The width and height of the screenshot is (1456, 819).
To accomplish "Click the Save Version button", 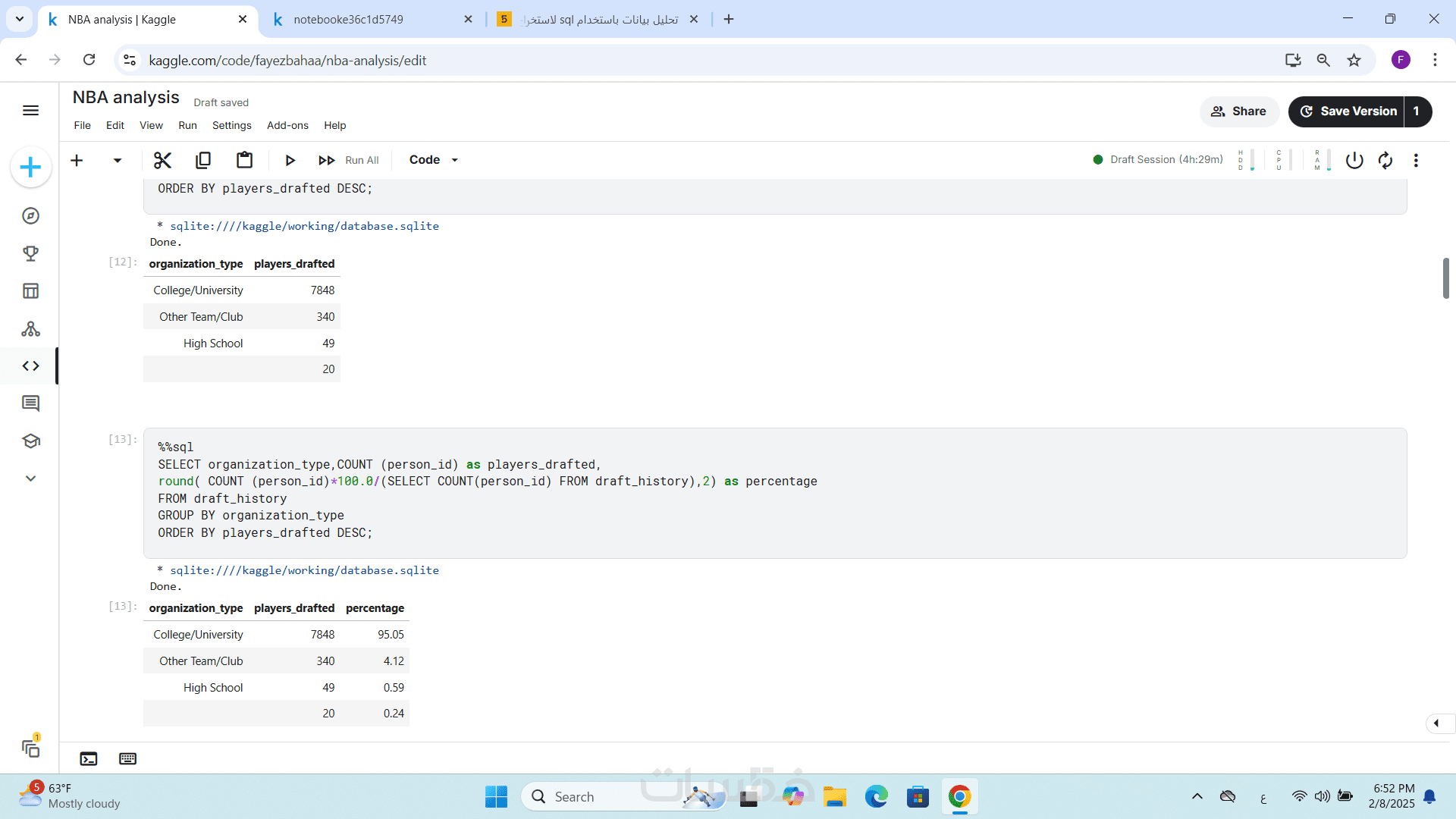I will 1348,111.
